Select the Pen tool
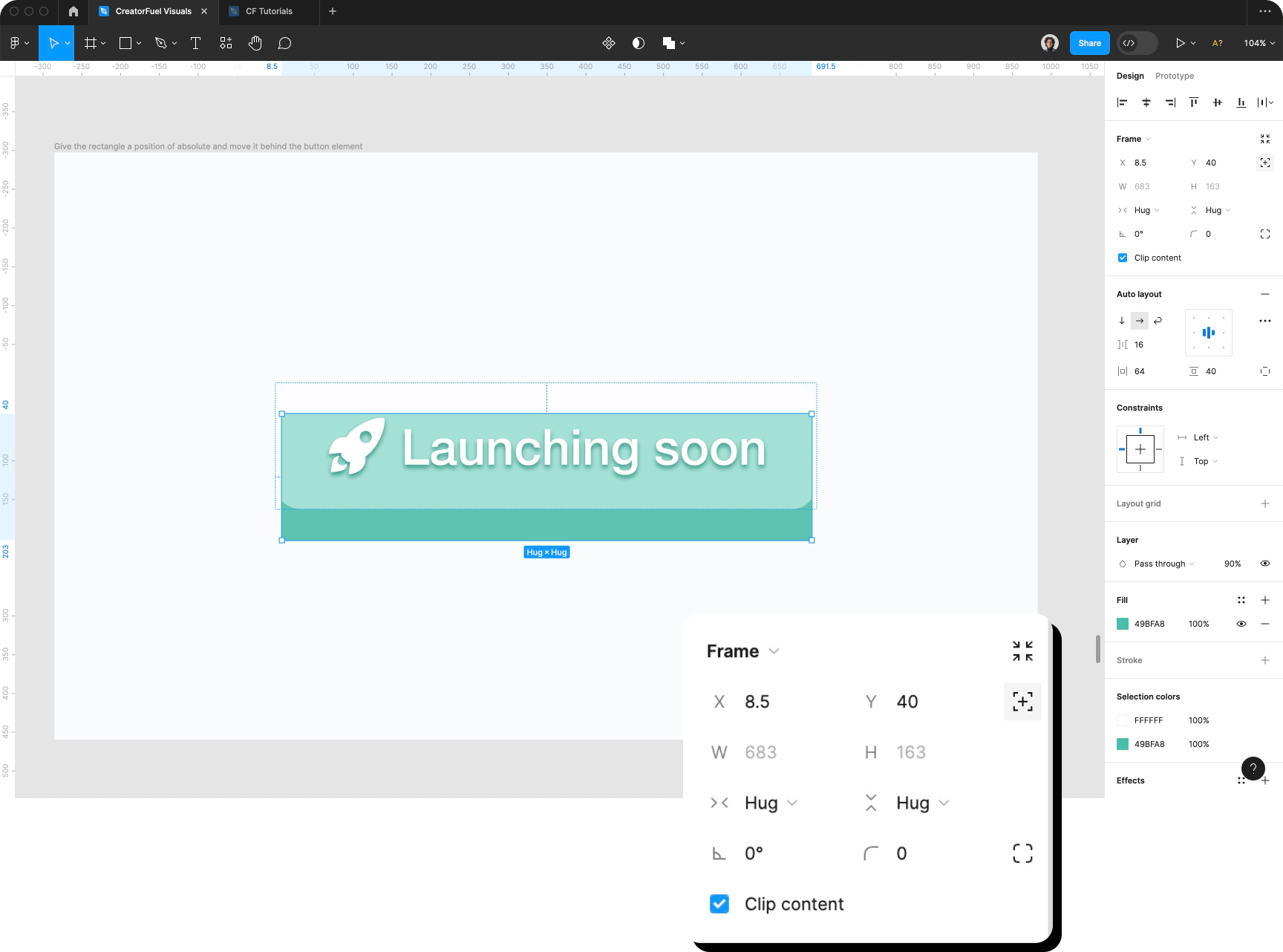The width and height of the screenshot is (1283, 952). 160,42
